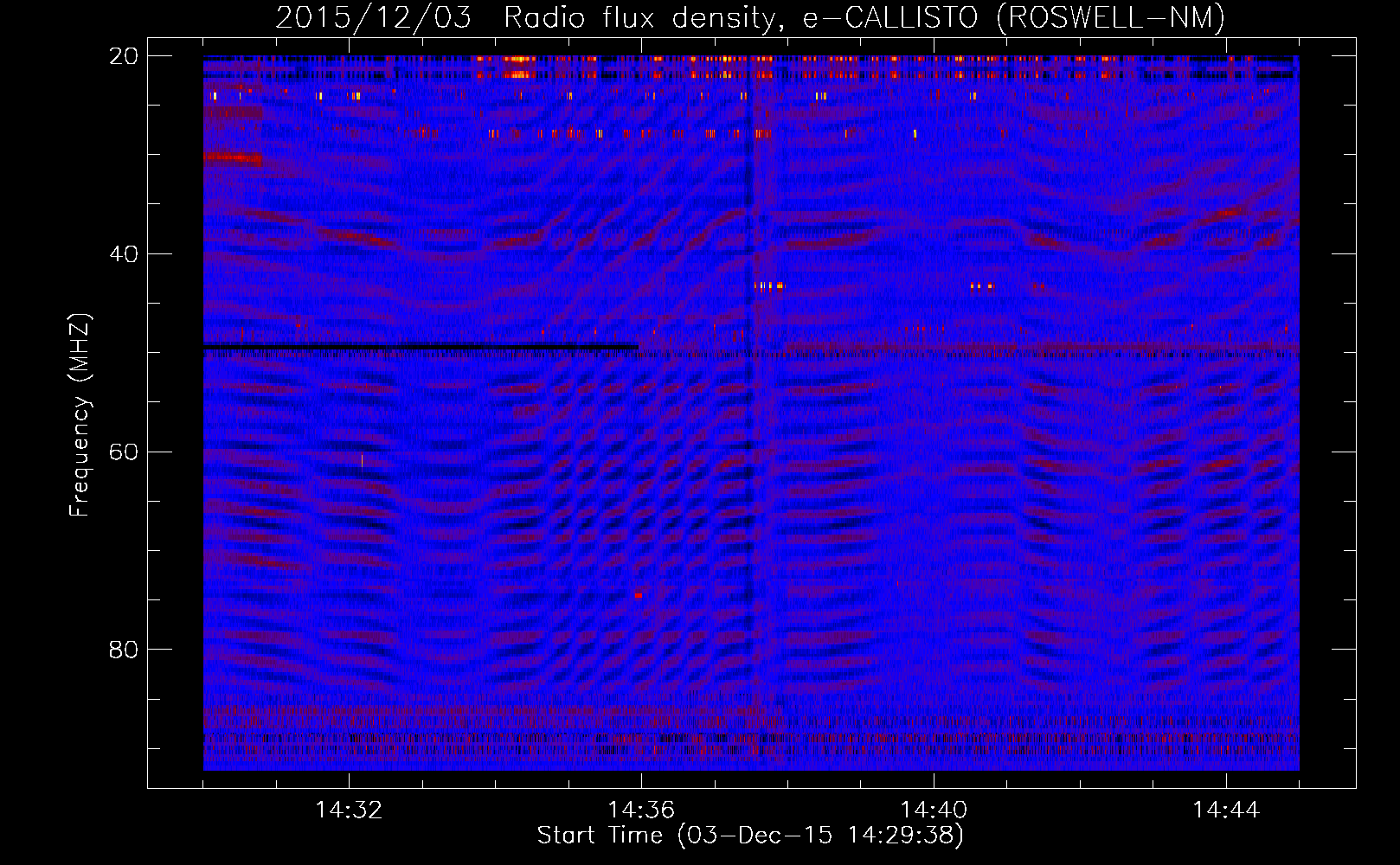Select the 'Frequency (MHZ)' y-axis label

coord(80,415)
